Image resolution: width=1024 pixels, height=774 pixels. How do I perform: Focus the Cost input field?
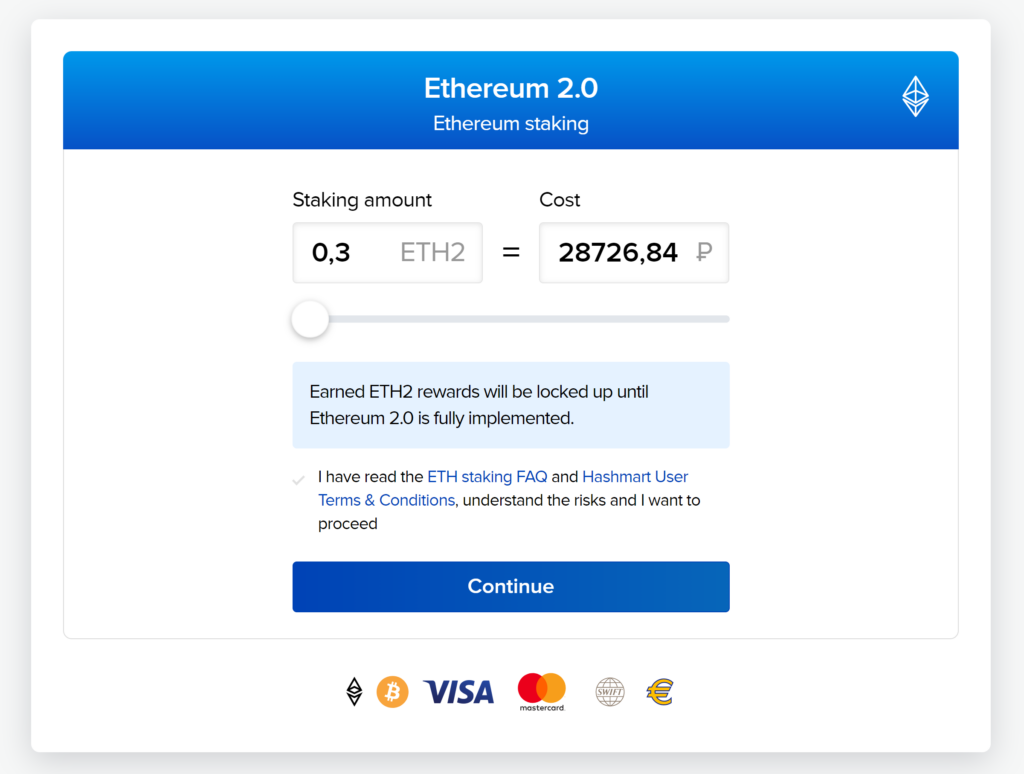(x=633, y=253)
